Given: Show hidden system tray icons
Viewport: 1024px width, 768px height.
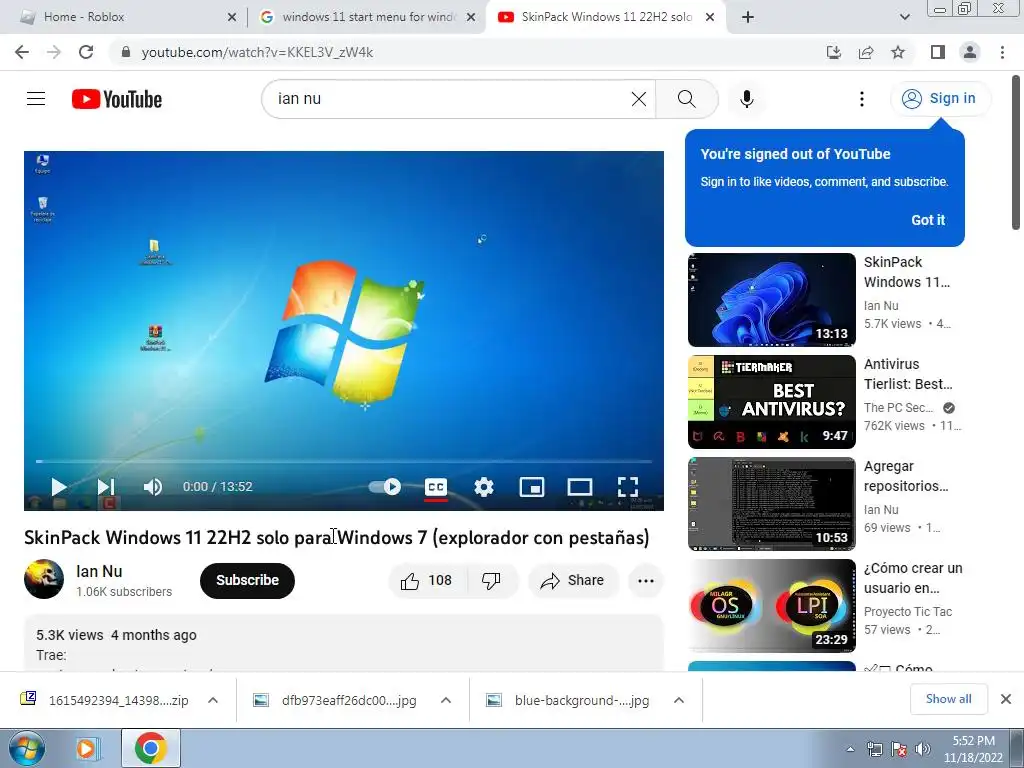Looking at the screenshot, I should point(850,749).
